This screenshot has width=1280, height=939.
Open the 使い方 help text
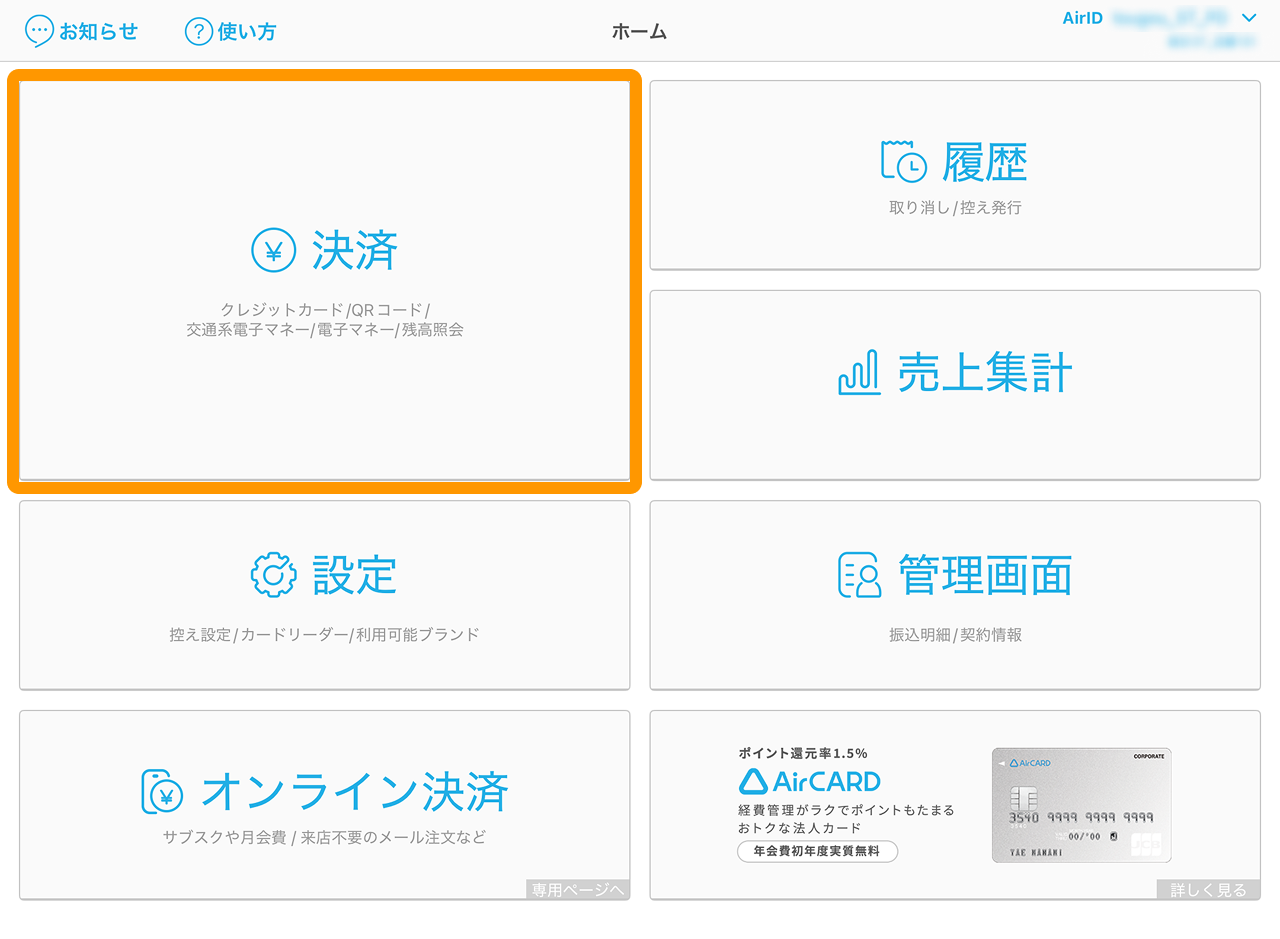246,31
